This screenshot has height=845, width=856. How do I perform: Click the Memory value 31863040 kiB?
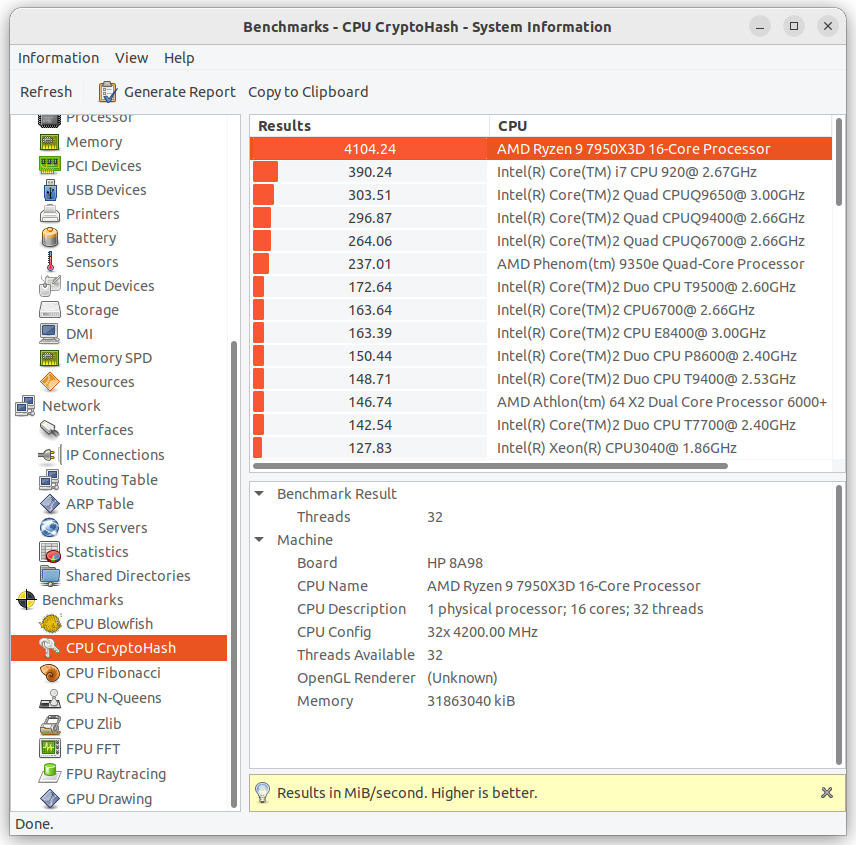click(471, 701)
